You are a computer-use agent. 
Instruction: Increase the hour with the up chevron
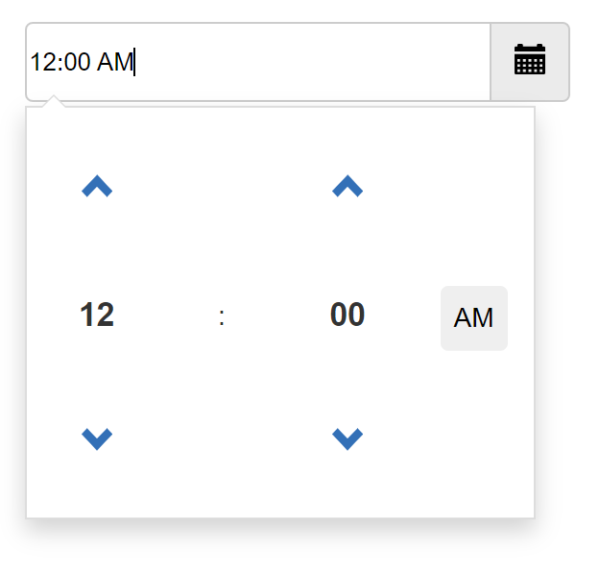pos(97,186)
